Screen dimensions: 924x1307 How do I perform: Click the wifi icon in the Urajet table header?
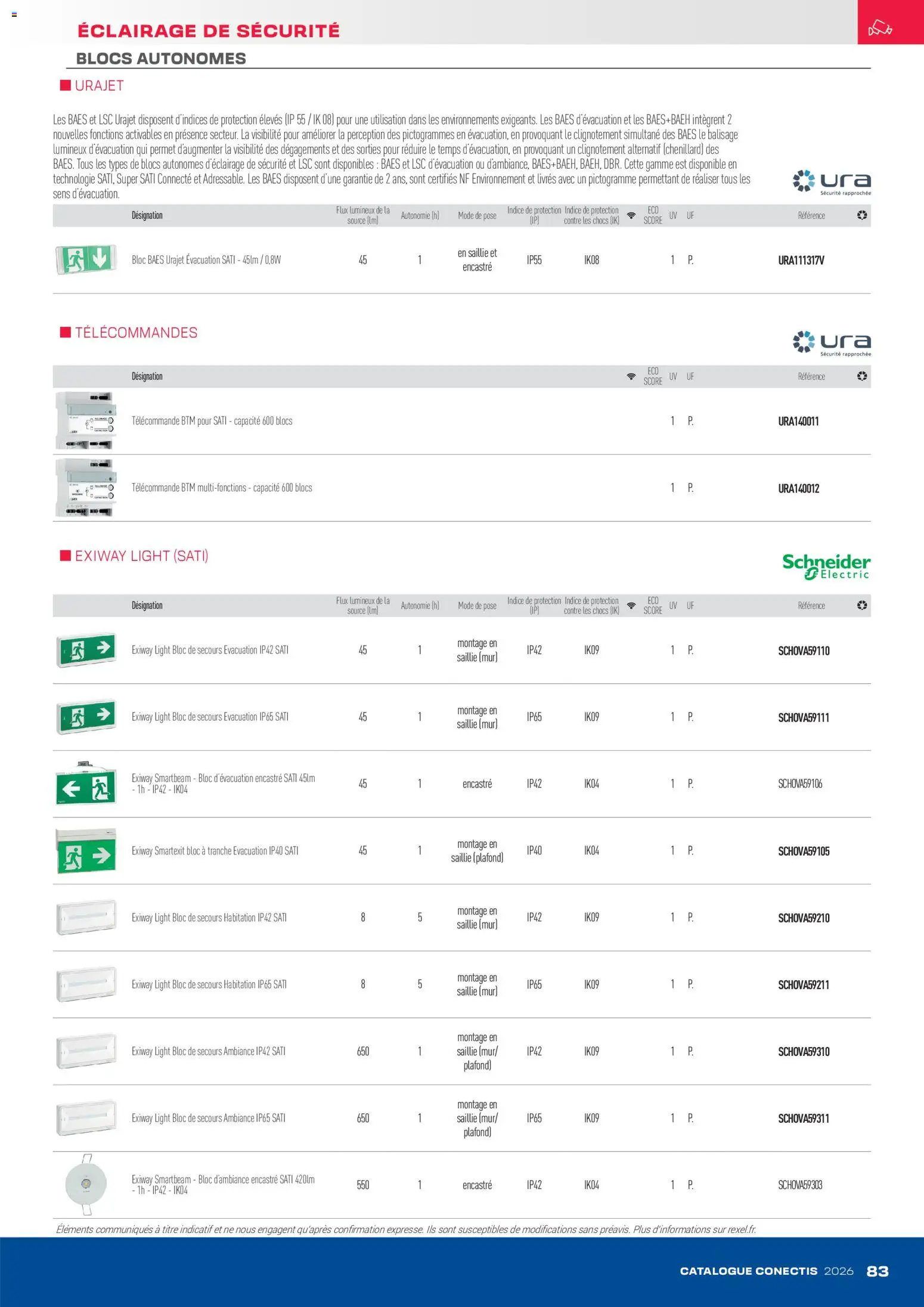click(631, 215)
